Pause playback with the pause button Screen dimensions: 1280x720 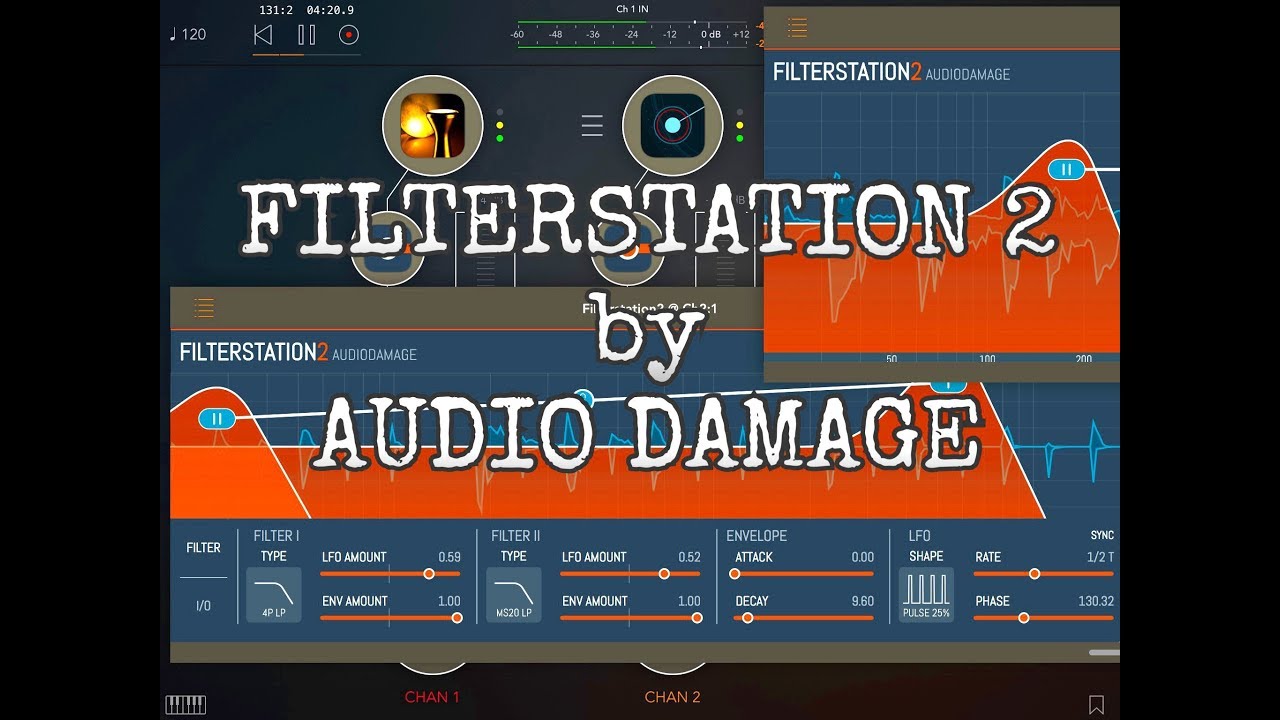(x=306, y=35)
